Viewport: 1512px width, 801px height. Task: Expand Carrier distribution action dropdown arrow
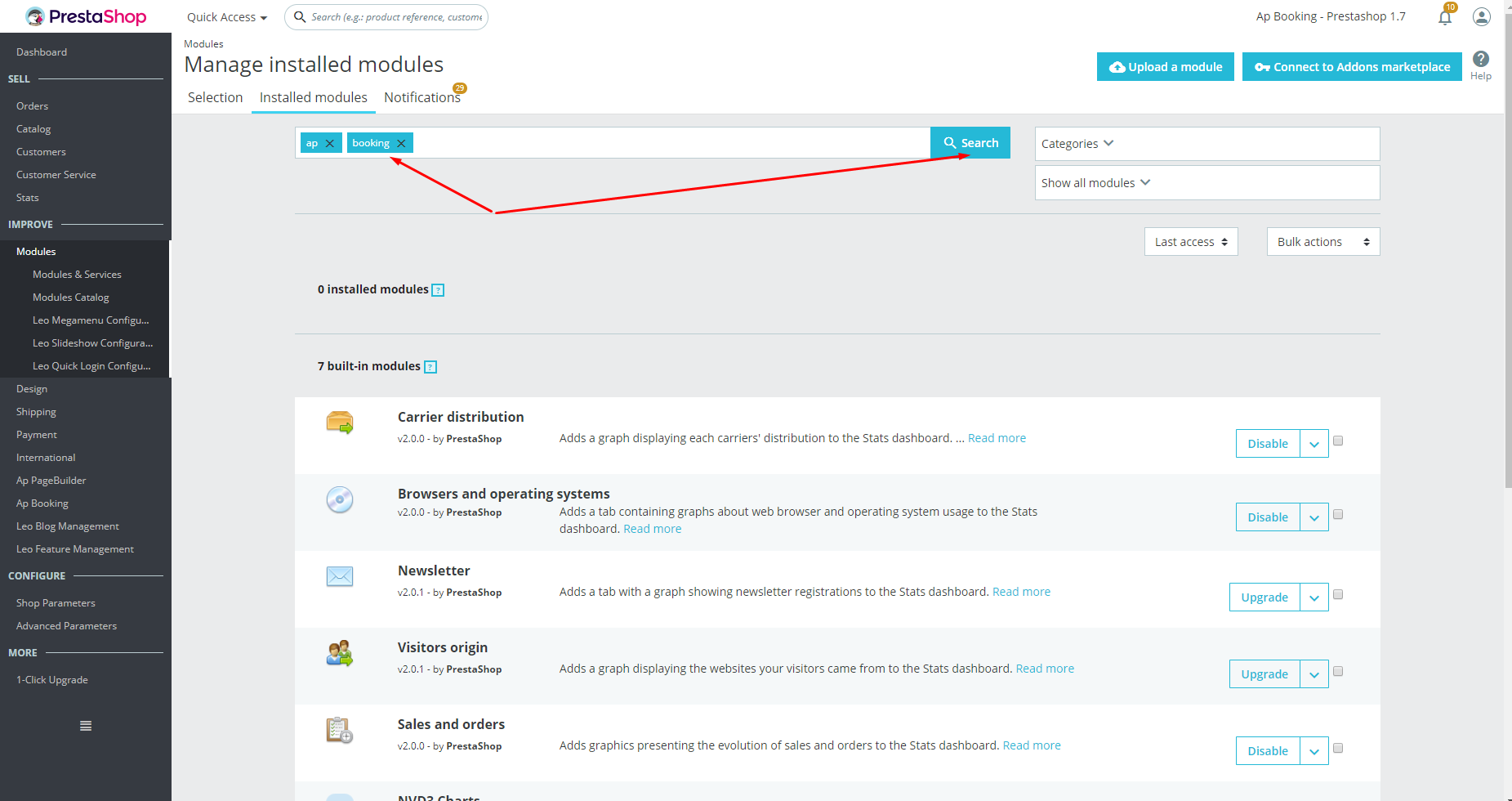[x=1314, y=444]
